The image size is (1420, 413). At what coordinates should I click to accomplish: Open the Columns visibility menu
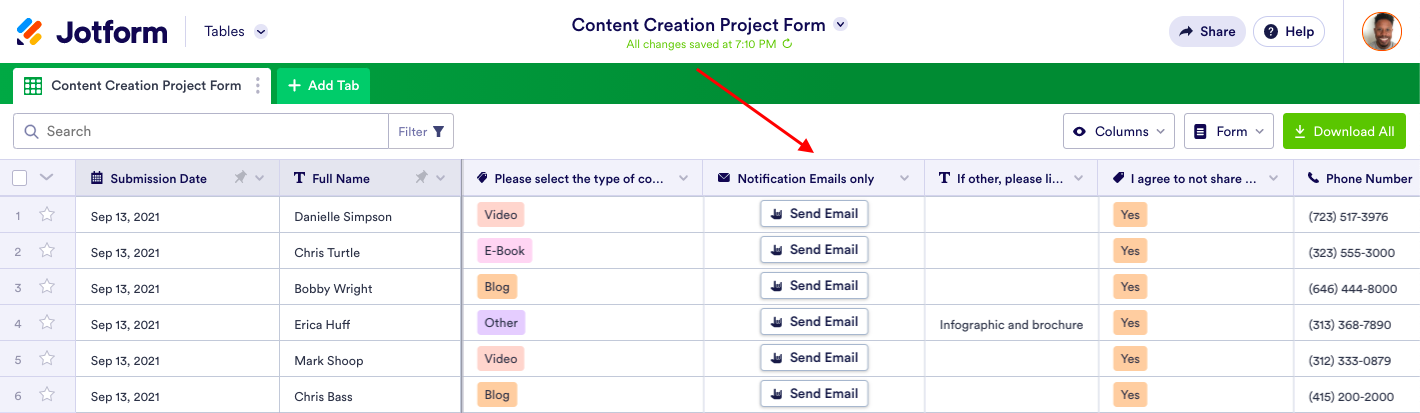1120,131
